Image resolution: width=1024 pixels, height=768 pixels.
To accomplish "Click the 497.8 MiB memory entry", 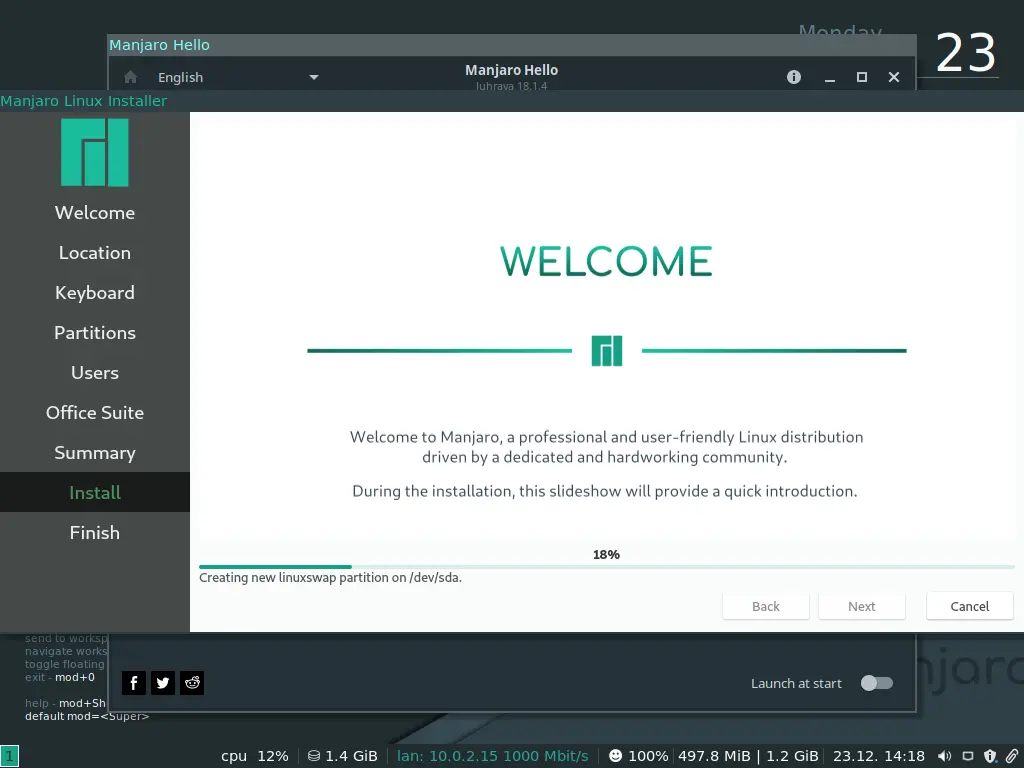I will point(714,756).
